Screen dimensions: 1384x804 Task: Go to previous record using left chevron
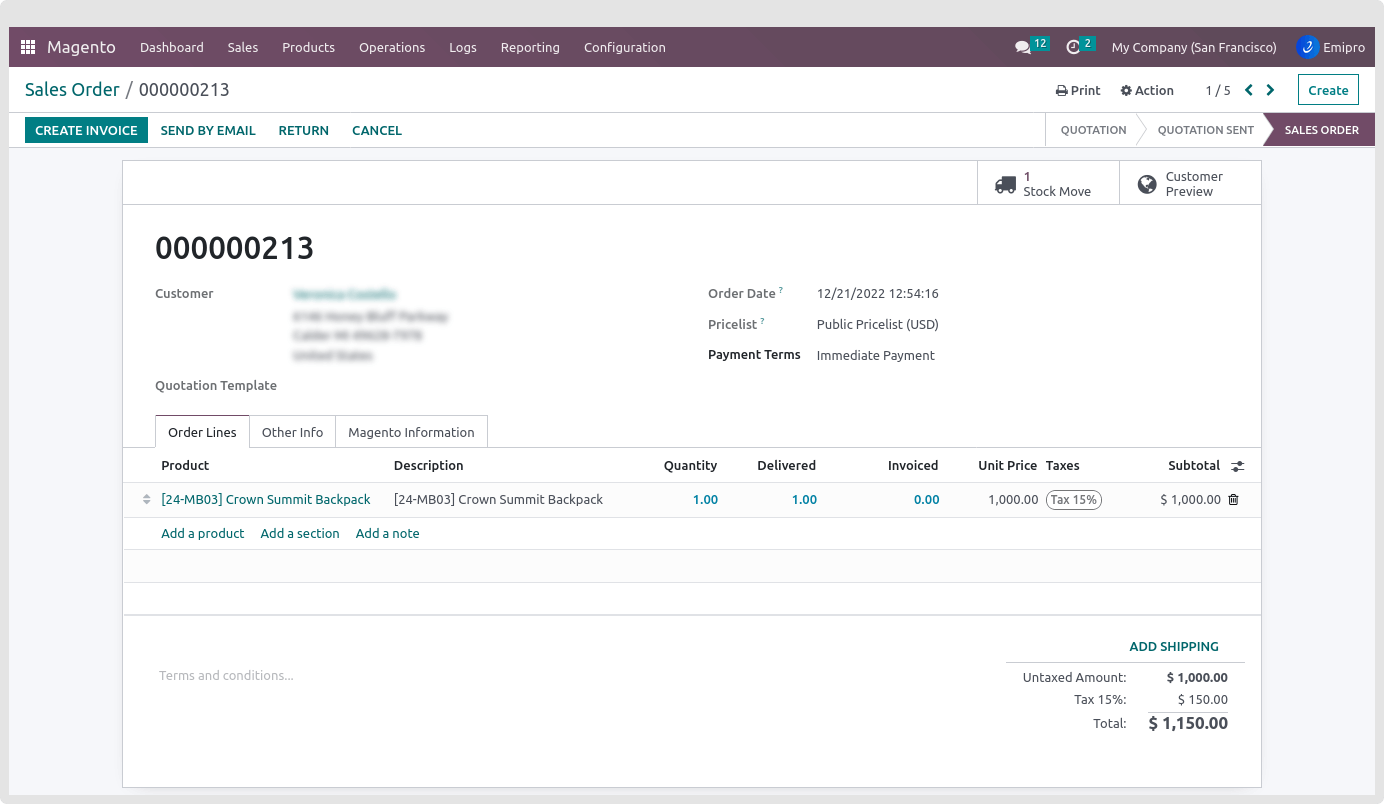tap(1249, 90)
